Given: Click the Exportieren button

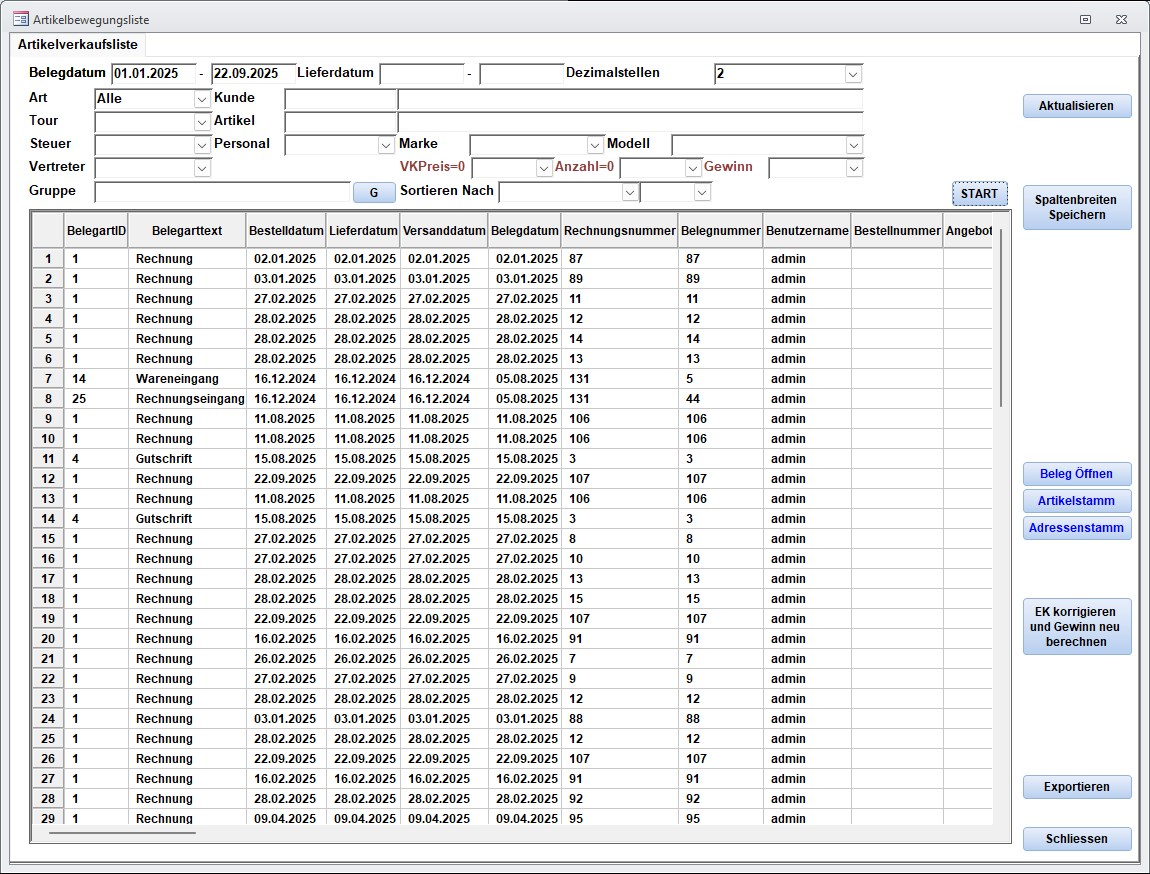Looking at the screenshot, I should point(1076,787).
